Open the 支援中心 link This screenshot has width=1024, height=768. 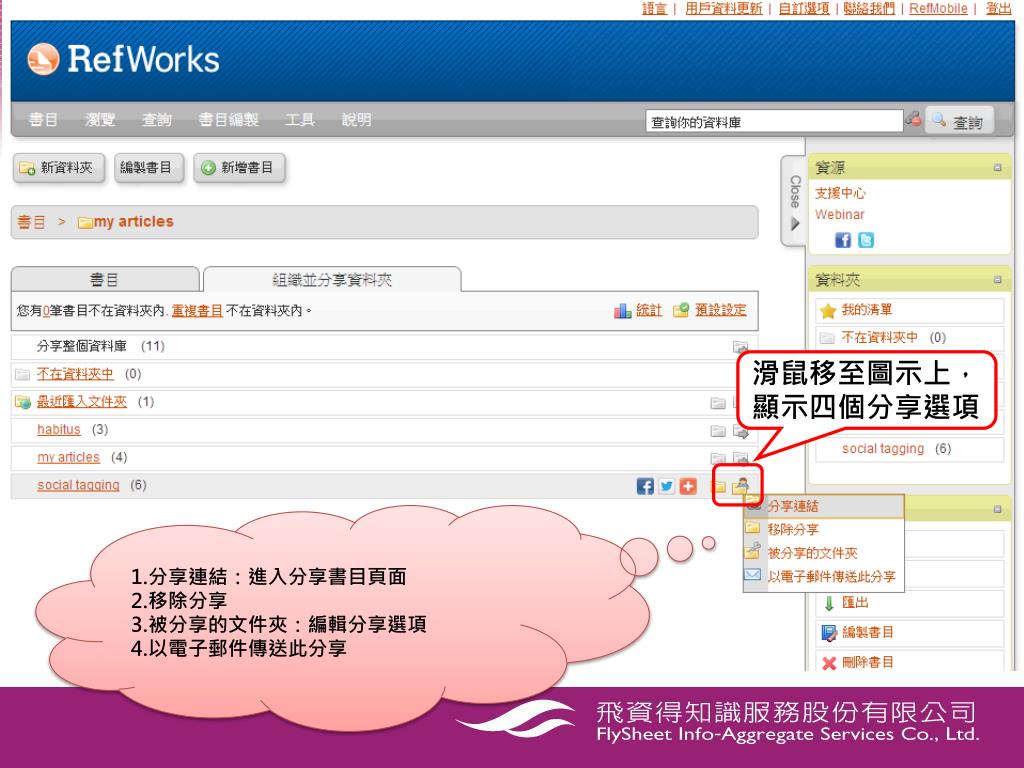840,193
